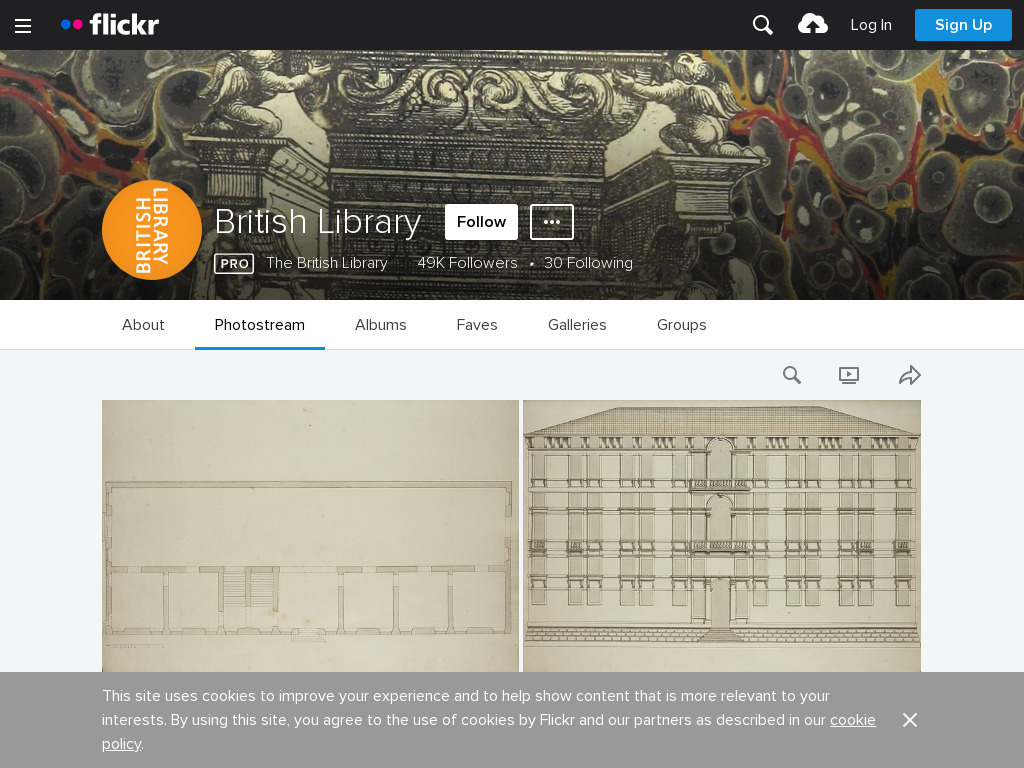Open the more options ellipsis button
The height and width of the screenshot is (768, 1024).
pyautogui.click(x=552, y=222)
